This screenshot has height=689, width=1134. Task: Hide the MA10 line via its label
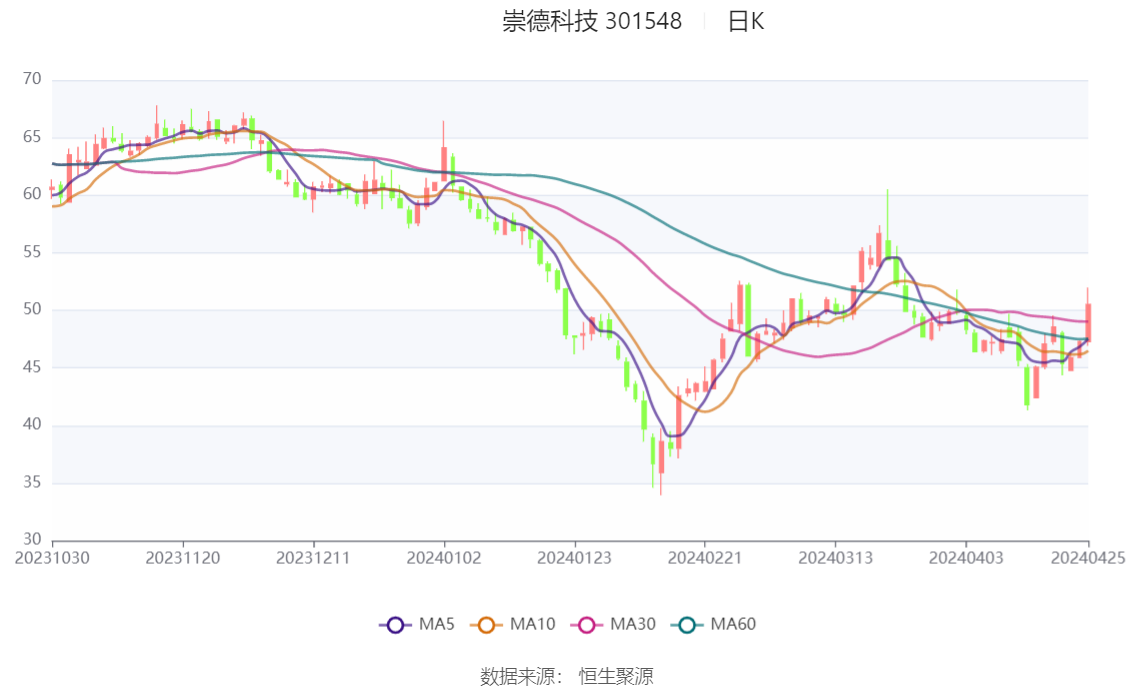click(532, 625)
